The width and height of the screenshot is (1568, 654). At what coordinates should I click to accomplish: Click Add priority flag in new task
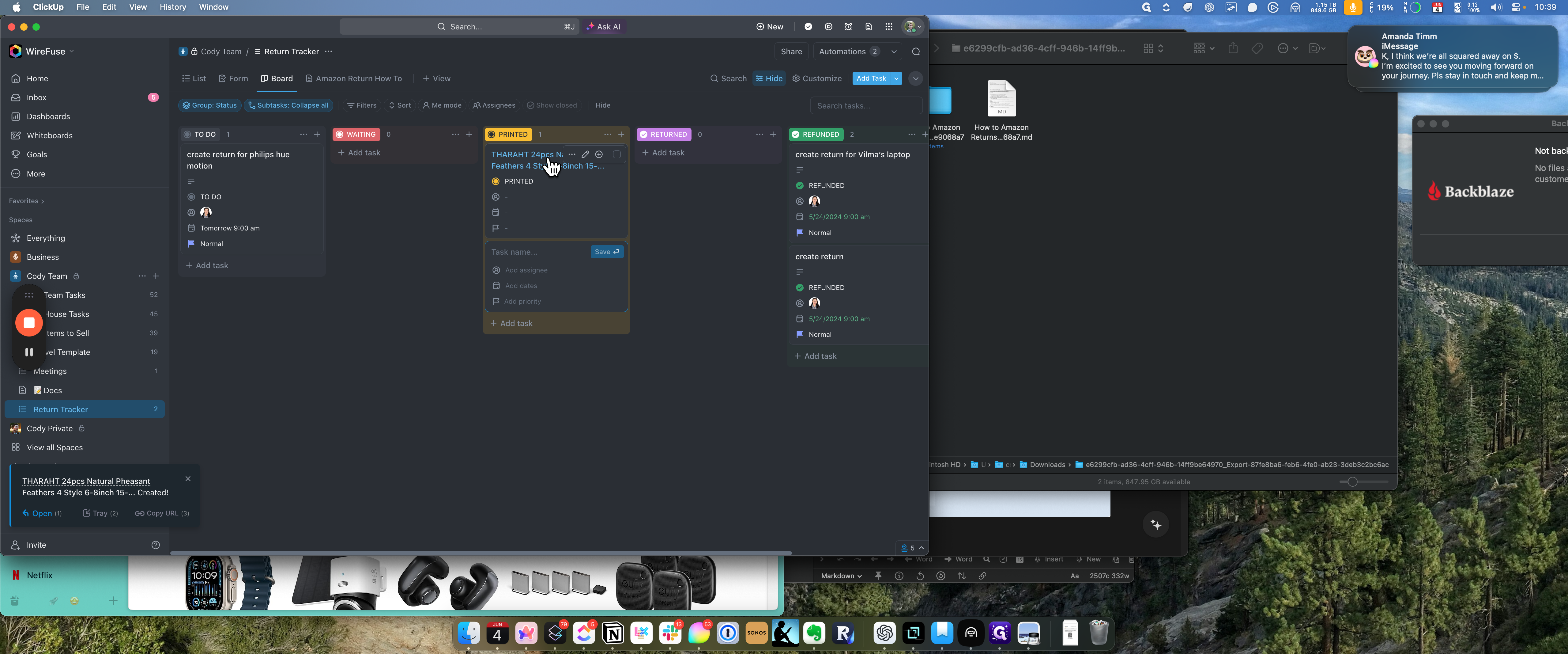coord(516,302)
